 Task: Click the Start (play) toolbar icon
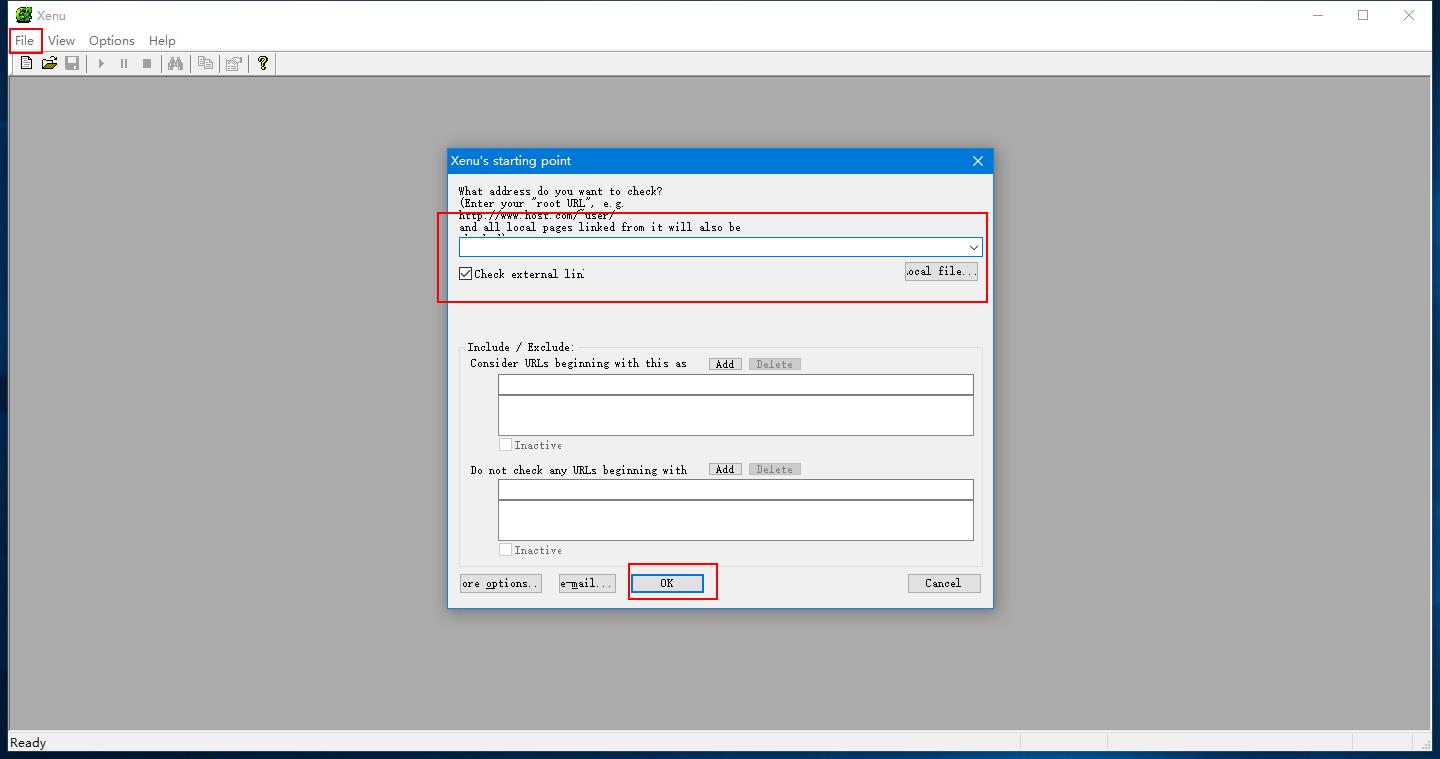(101, 63)
